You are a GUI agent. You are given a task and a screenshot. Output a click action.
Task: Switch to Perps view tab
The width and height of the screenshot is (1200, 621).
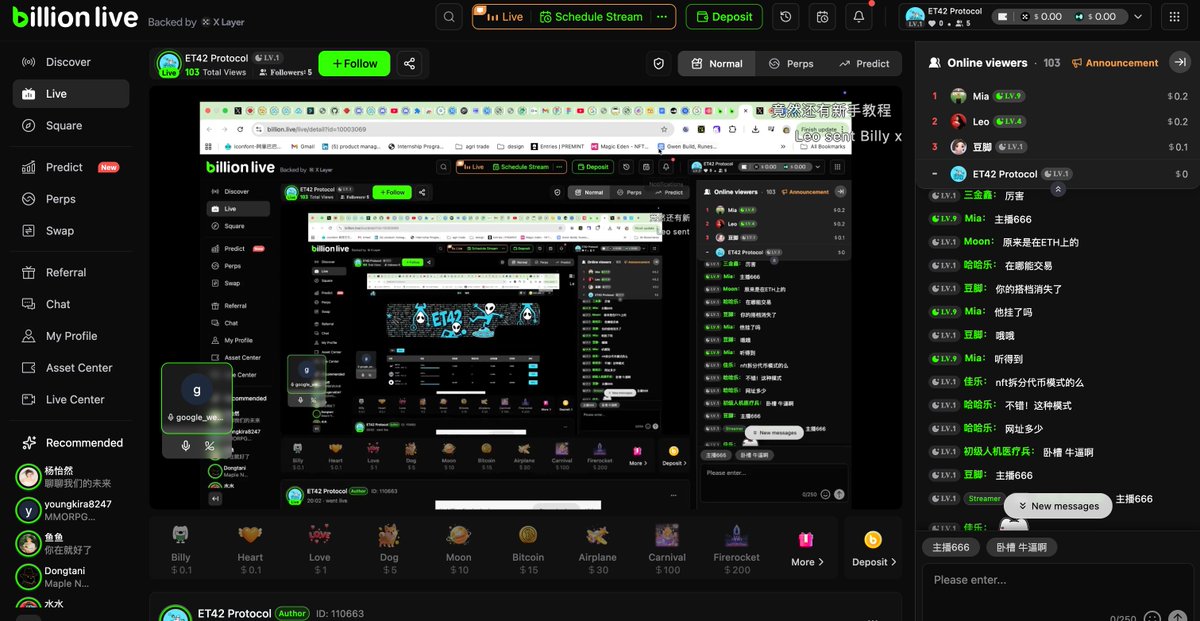click(791, 63)
